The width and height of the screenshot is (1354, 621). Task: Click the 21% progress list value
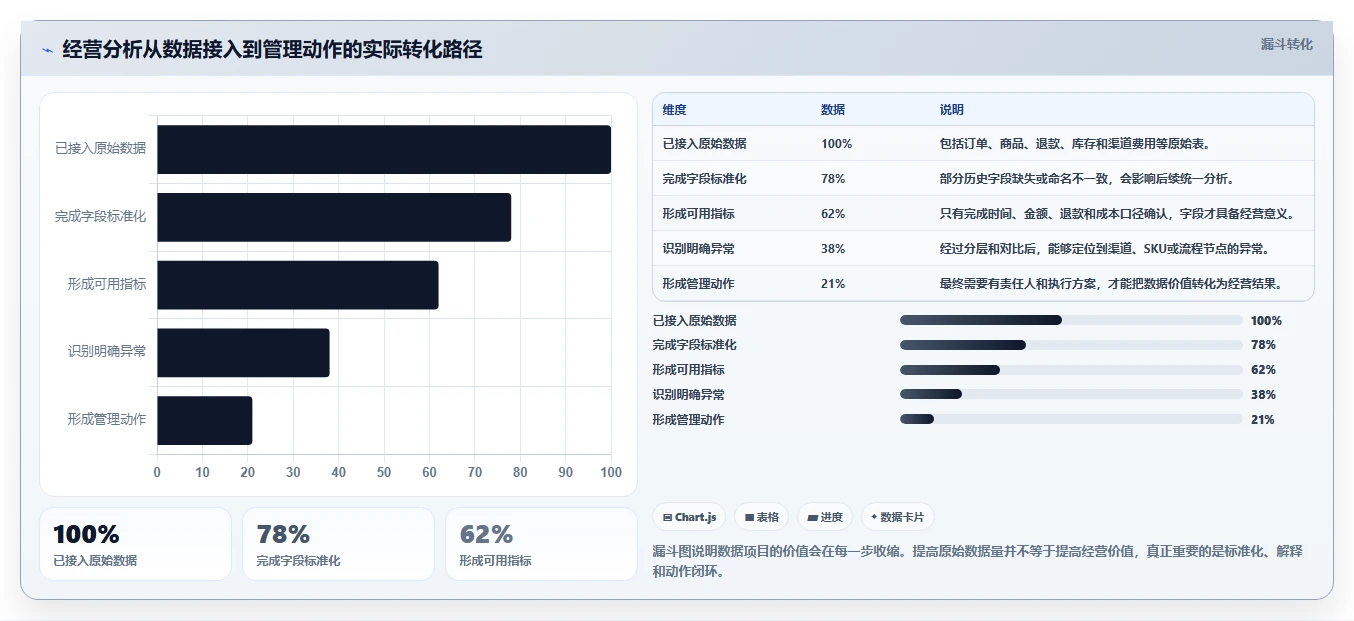point(1263,420)
